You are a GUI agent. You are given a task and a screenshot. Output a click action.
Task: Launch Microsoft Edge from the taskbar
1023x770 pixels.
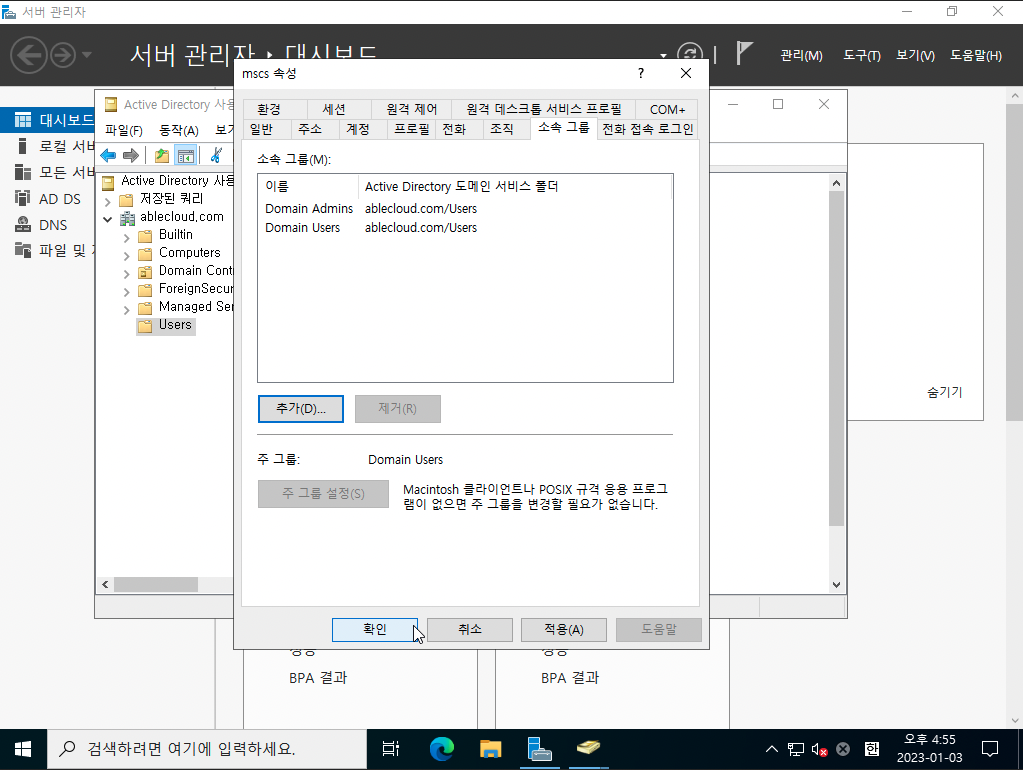click(442, 749)
